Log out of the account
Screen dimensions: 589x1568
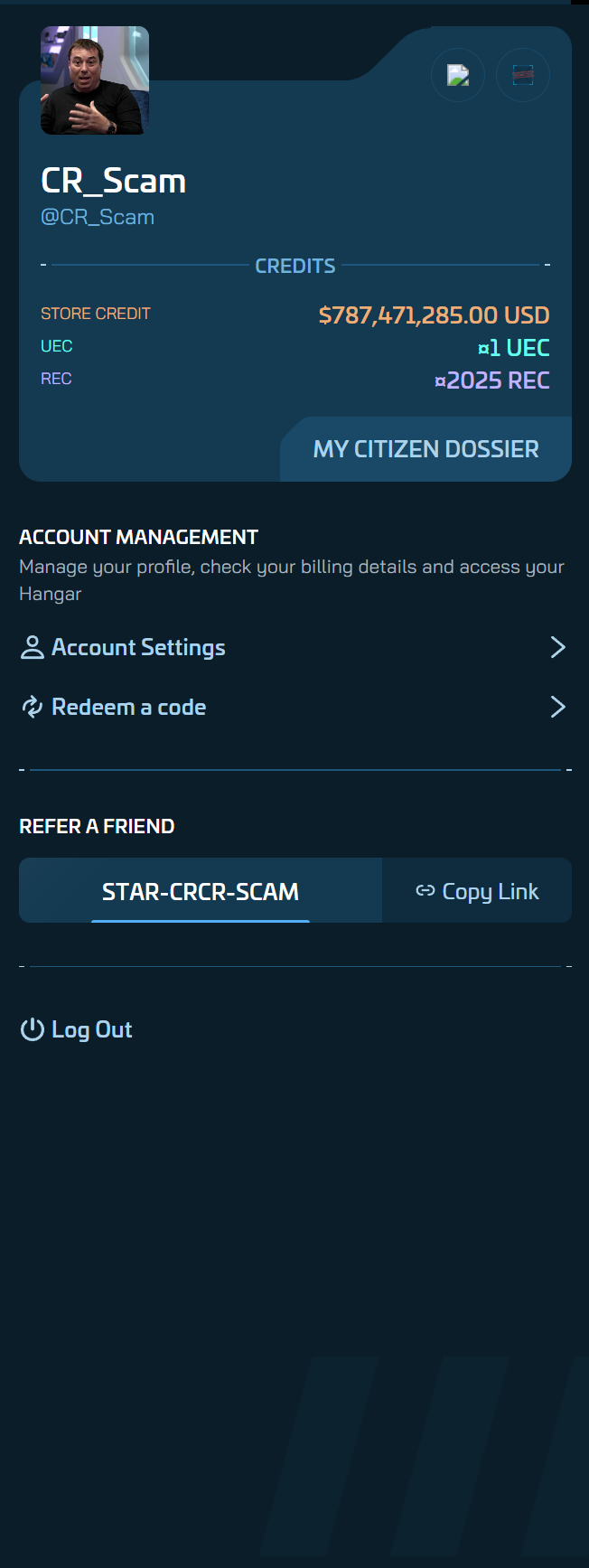tap(77, 1029)
